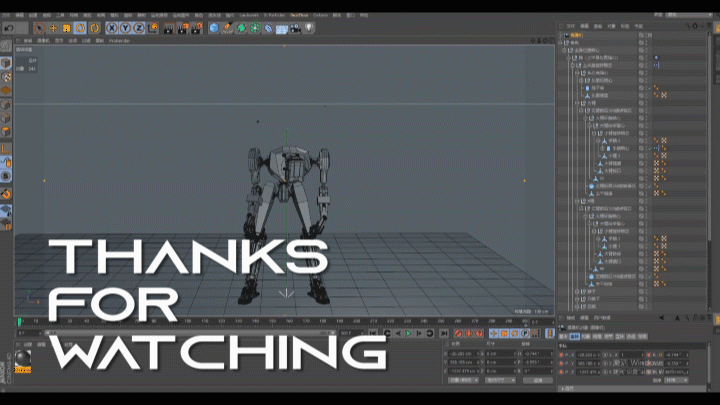This screenshot has width=720, height=405.
Task: Click Render to Picture Viewer icon
Action: click(183, 28)
